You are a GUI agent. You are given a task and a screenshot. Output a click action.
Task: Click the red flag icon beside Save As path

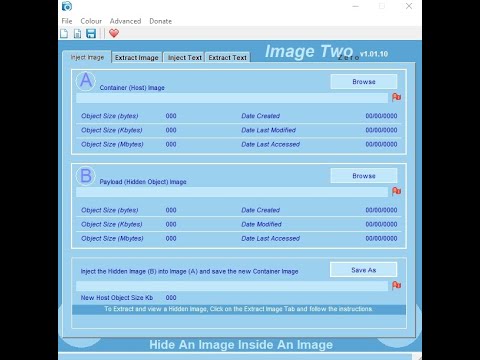tap(396, 285)
